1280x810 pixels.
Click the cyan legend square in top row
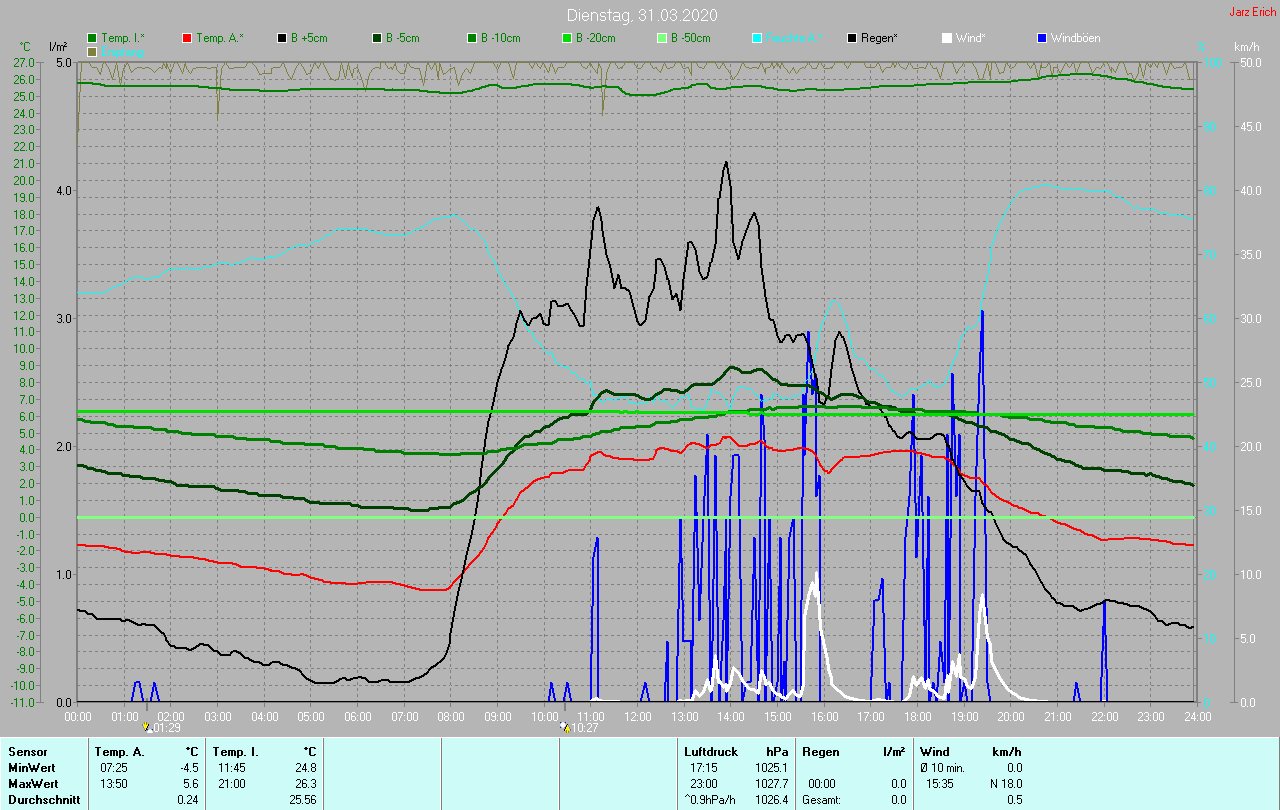757,38
